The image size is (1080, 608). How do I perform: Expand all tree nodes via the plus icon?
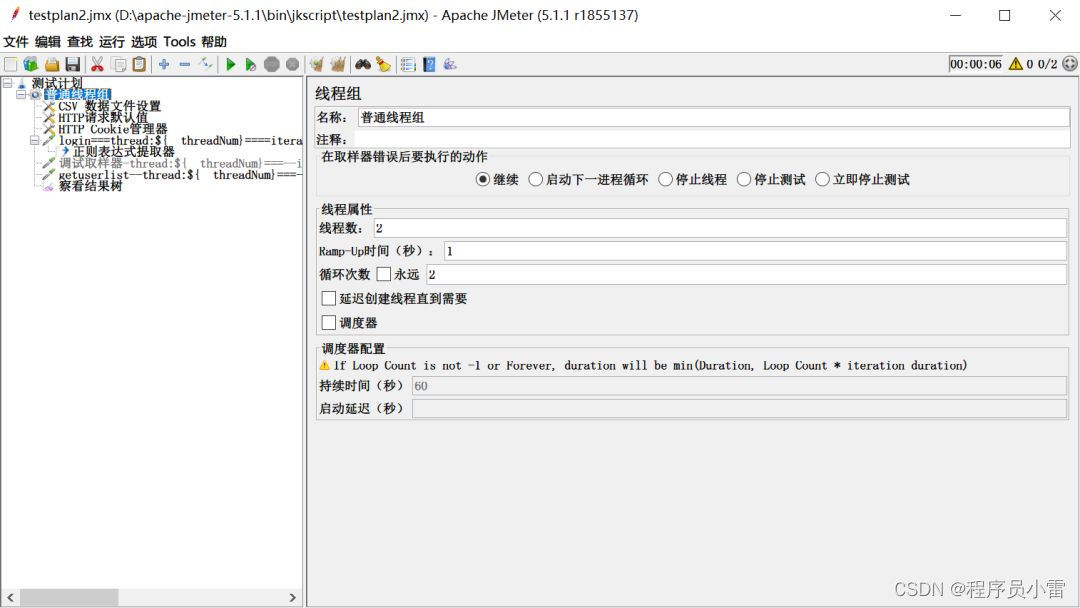164,64
